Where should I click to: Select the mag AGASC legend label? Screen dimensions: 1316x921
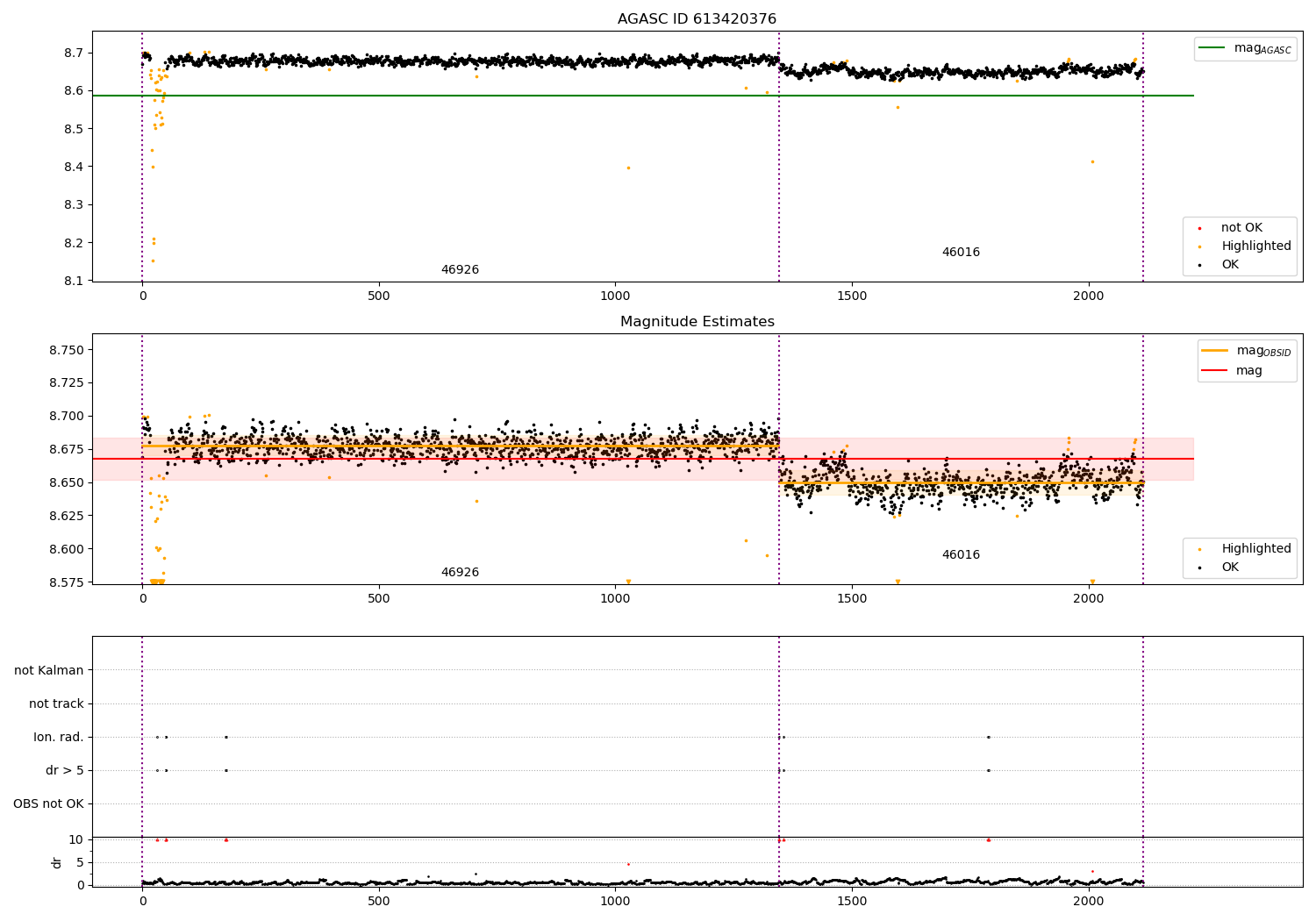coord(1262,48)
